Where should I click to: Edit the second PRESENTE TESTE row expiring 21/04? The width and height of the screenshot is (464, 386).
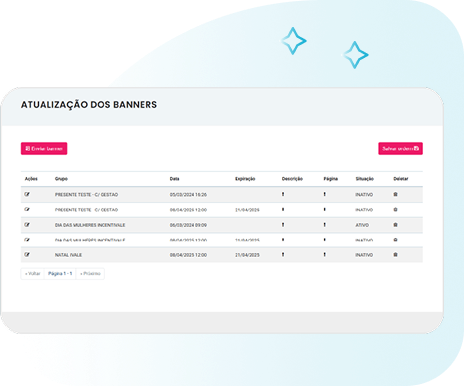pos(27,209)
